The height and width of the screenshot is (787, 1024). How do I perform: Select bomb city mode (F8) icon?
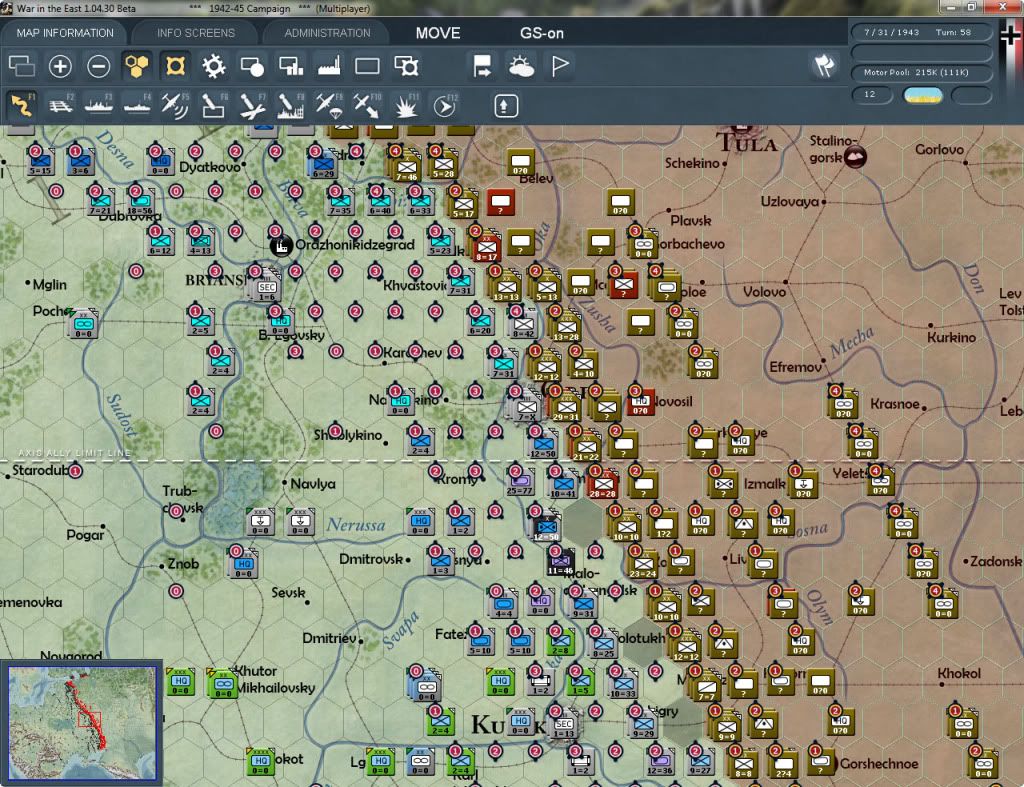coord(291,105)
